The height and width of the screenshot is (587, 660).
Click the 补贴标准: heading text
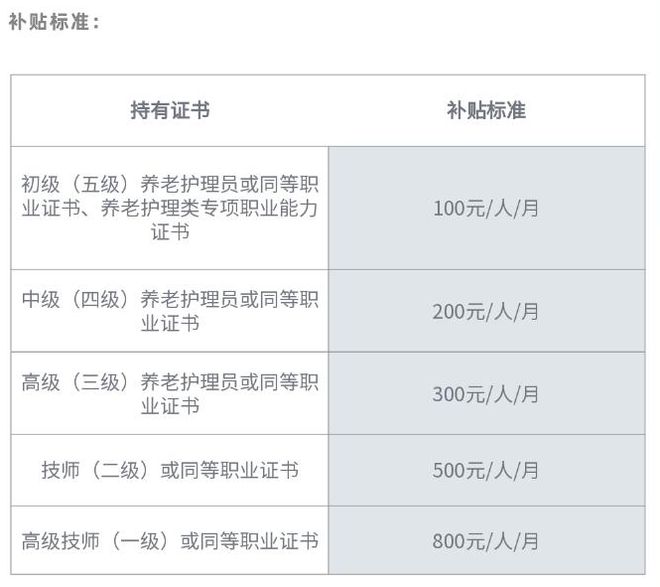point(54,22)
